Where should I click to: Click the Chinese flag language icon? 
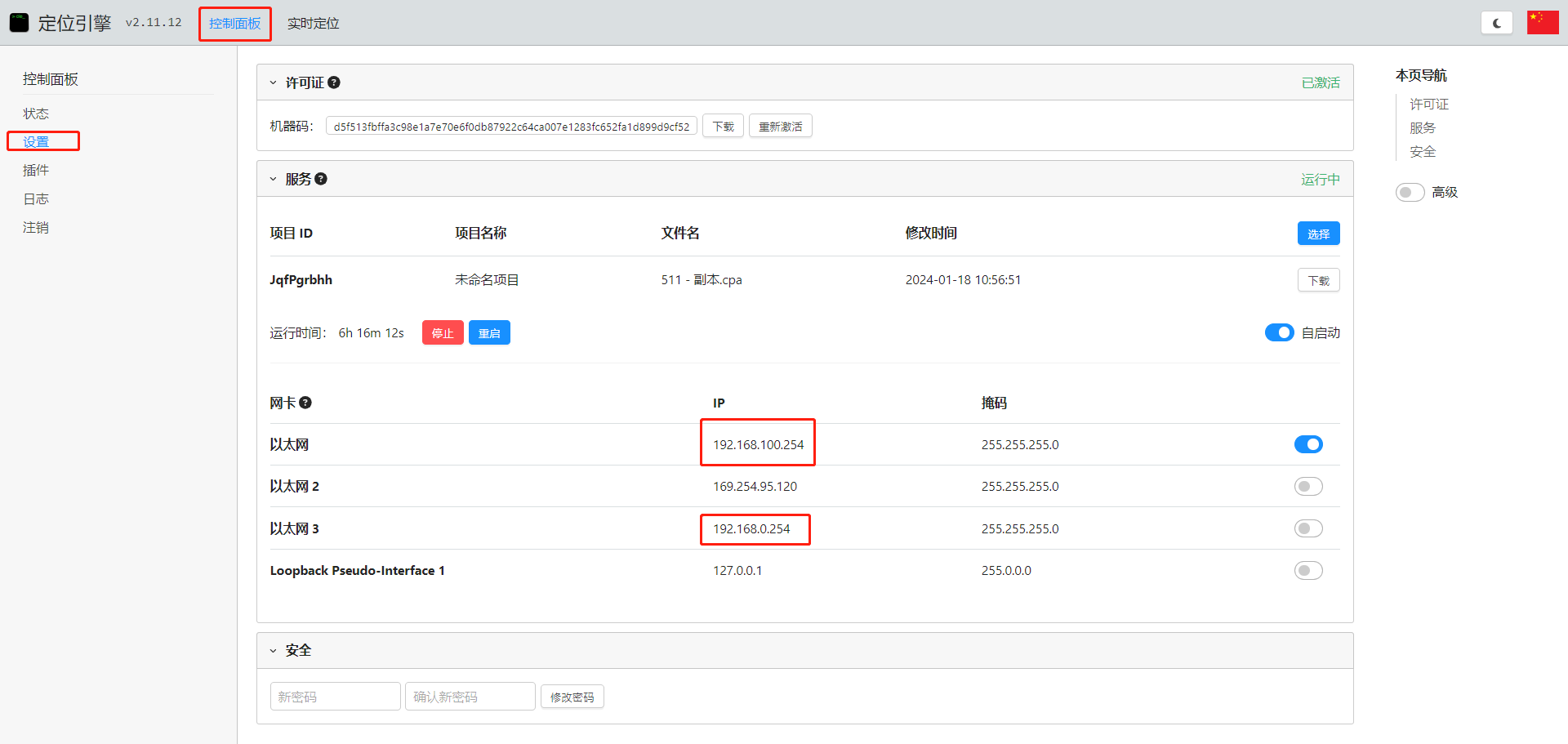[1542, 23]
